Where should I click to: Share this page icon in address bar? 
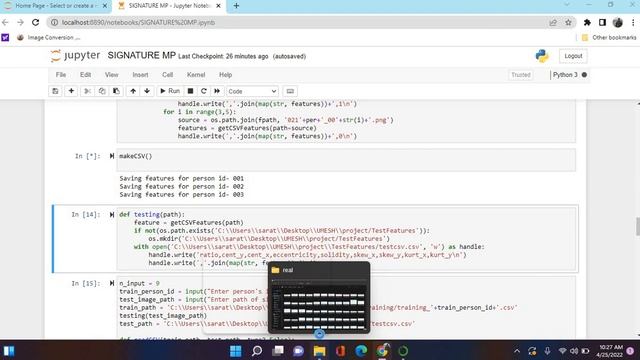553,22
